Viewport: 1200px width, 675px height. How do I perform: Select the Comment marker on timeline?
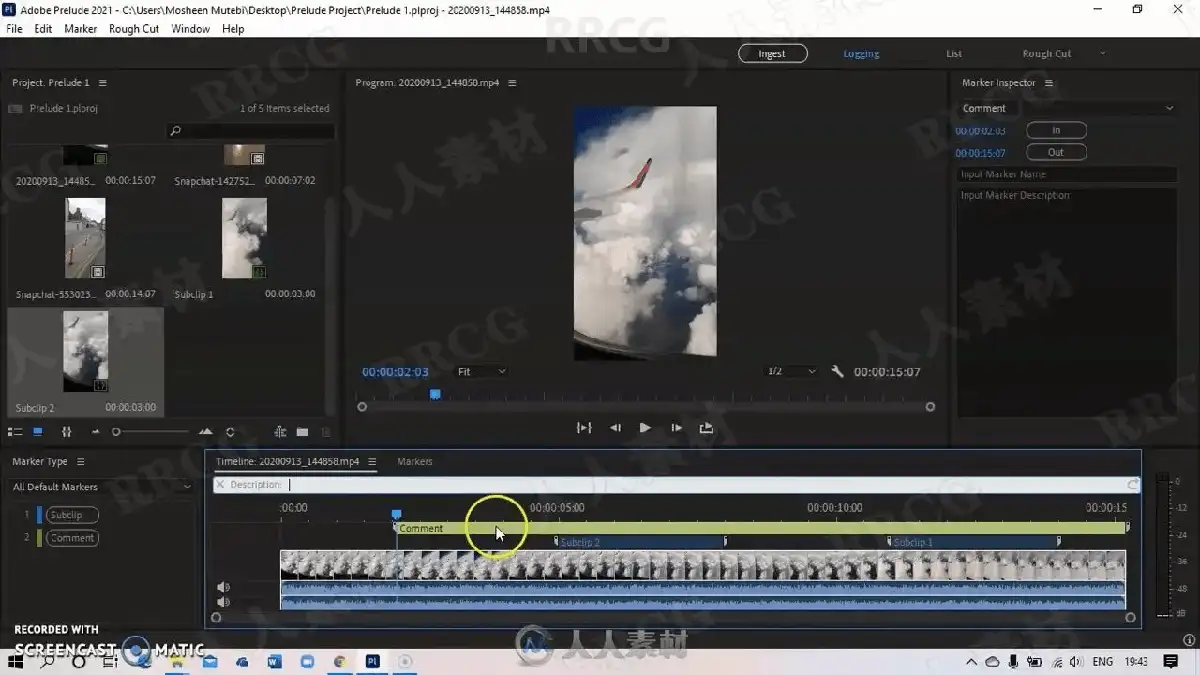762,528
